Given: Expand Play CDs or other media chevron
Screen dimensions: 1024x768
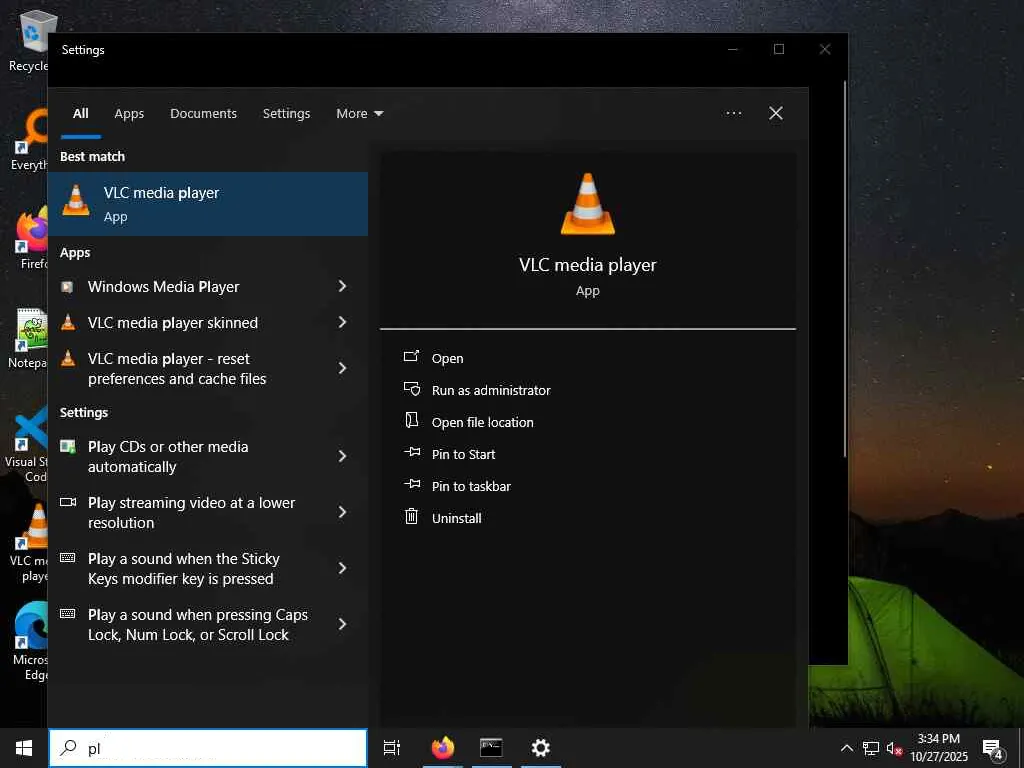Looking at the screenshot, I should 342,456.
